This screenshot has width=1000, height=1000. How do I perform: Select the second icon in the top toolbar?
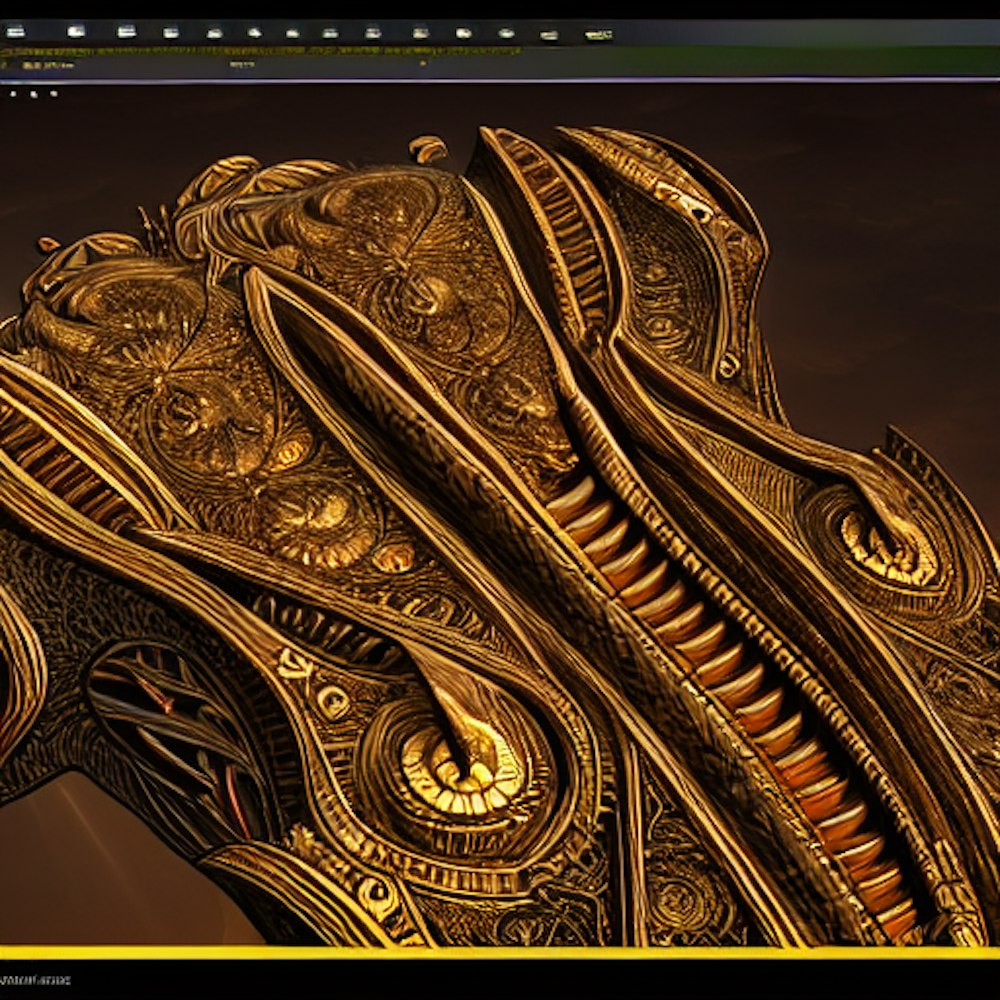[76, 31]
